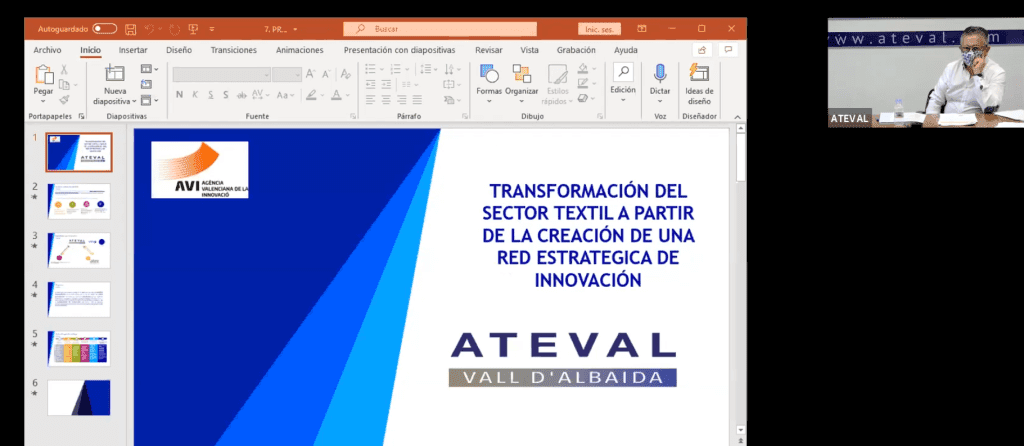Toggle the Autoguardado switch

coord(104,29)
